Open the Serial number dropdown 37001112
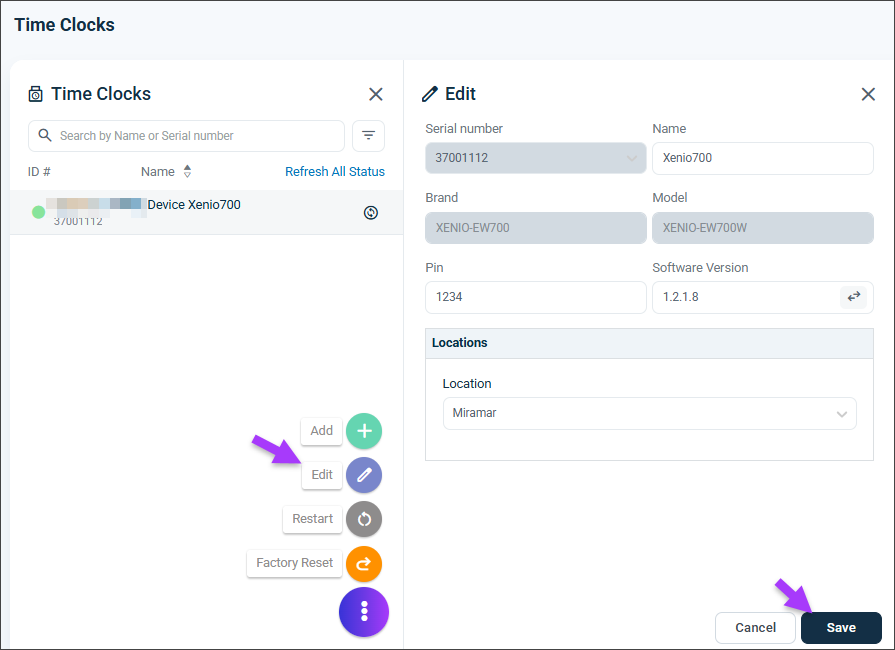This screenshot has width=895, height=650. tap(535, 158)
